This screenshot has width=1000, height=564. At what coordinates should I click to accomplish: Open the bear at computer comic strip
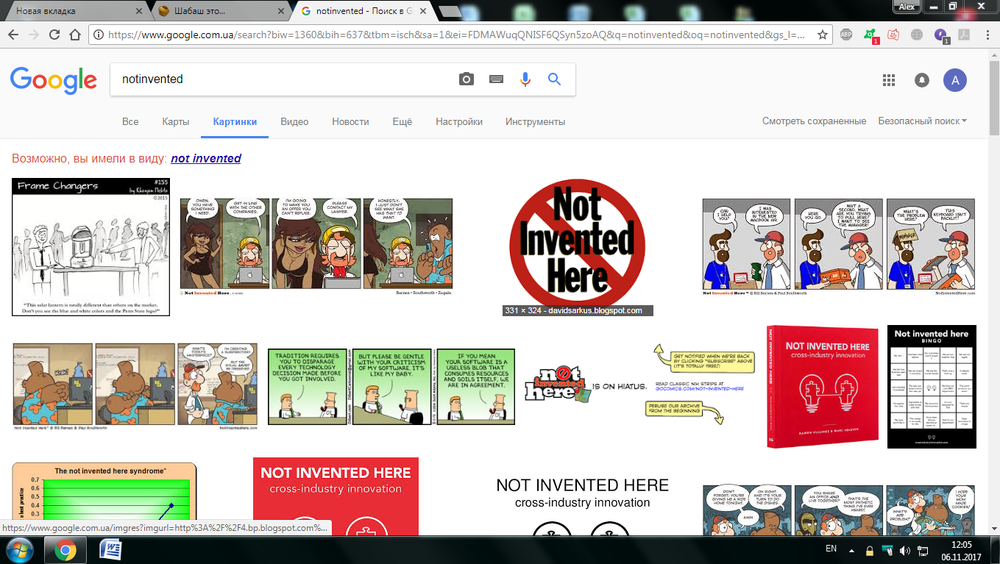coord(135,387)
